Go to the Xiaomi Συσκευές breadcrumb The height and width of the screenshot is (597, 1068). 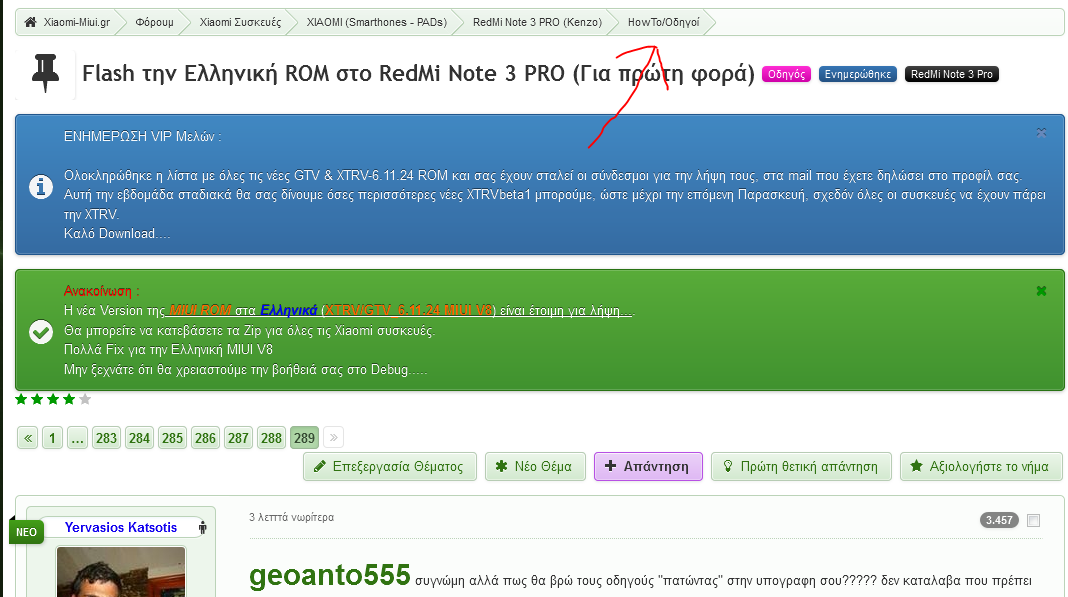click(x=240, y=22)
